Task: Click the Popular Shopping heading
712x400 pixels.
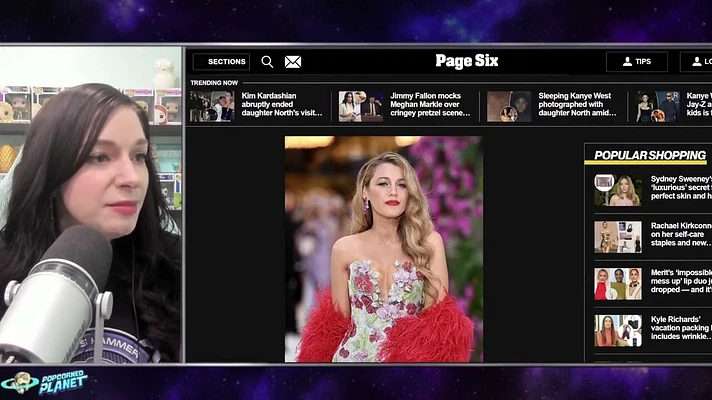Action: click(650, 155)
